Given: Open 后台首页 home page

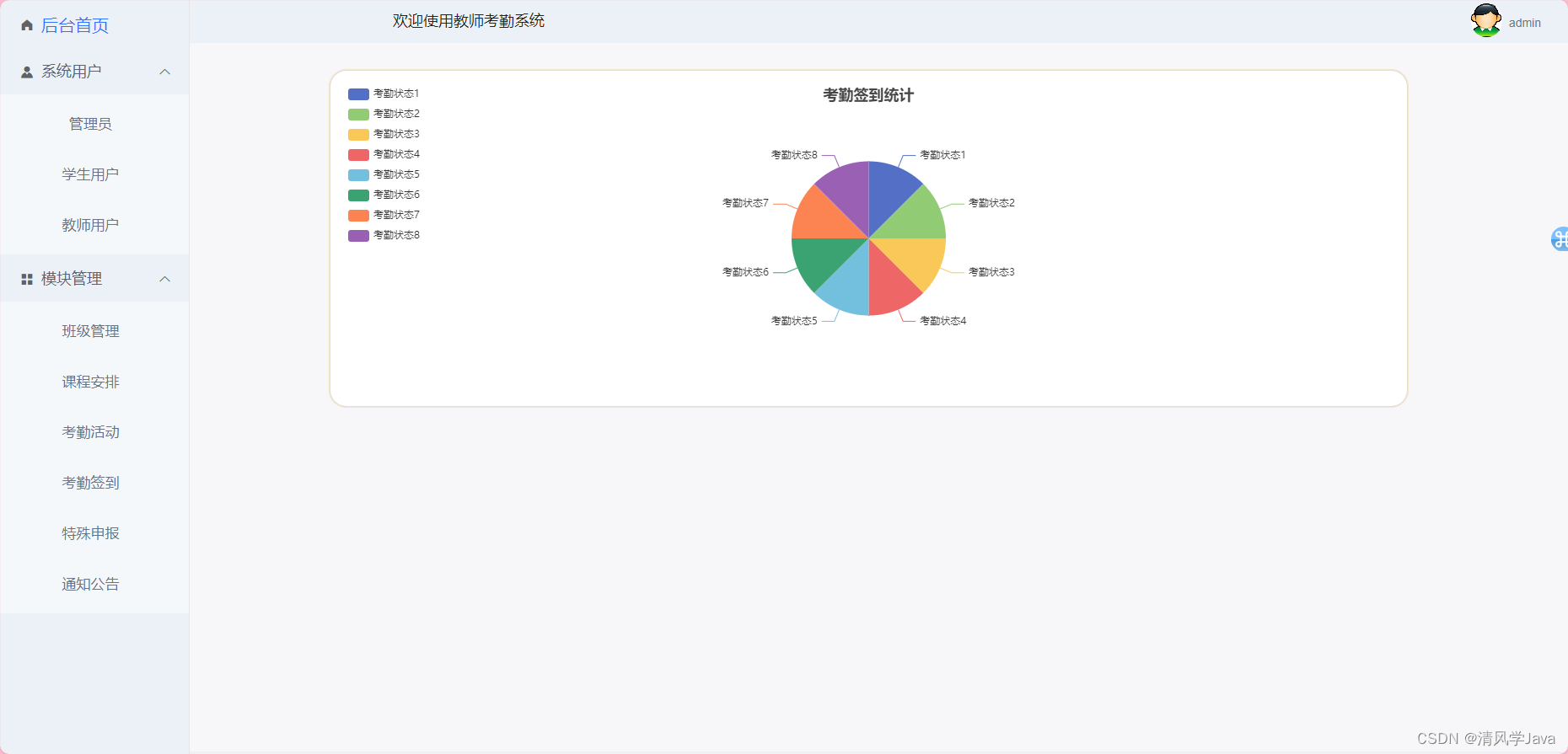Looking at the screenshot, I should click(x=75, y=25).
